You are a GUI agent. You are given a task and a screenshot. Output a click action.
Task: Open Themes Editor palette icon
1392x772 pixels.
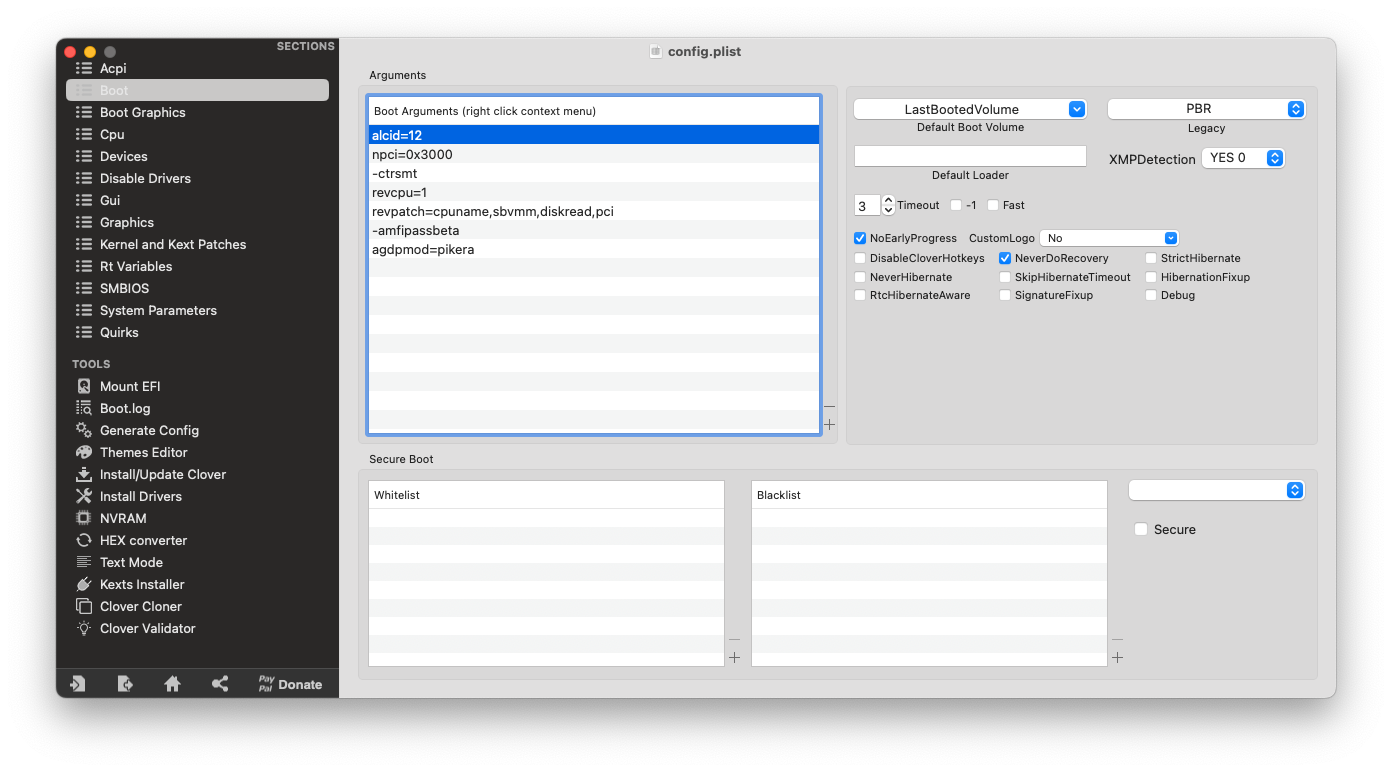click(x=84, y=452)
